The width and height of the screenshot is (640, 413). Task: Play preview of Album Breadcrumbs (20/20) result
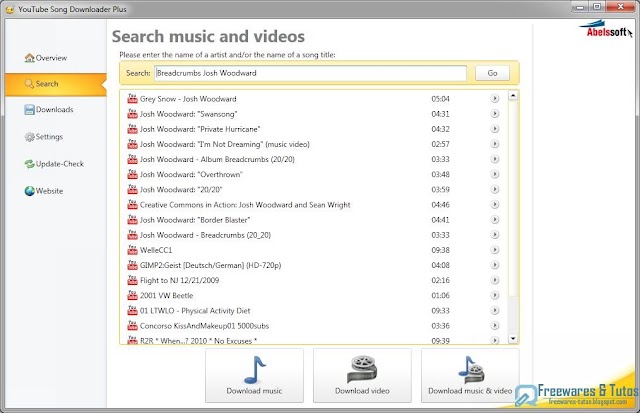click(x=495, y=159)
